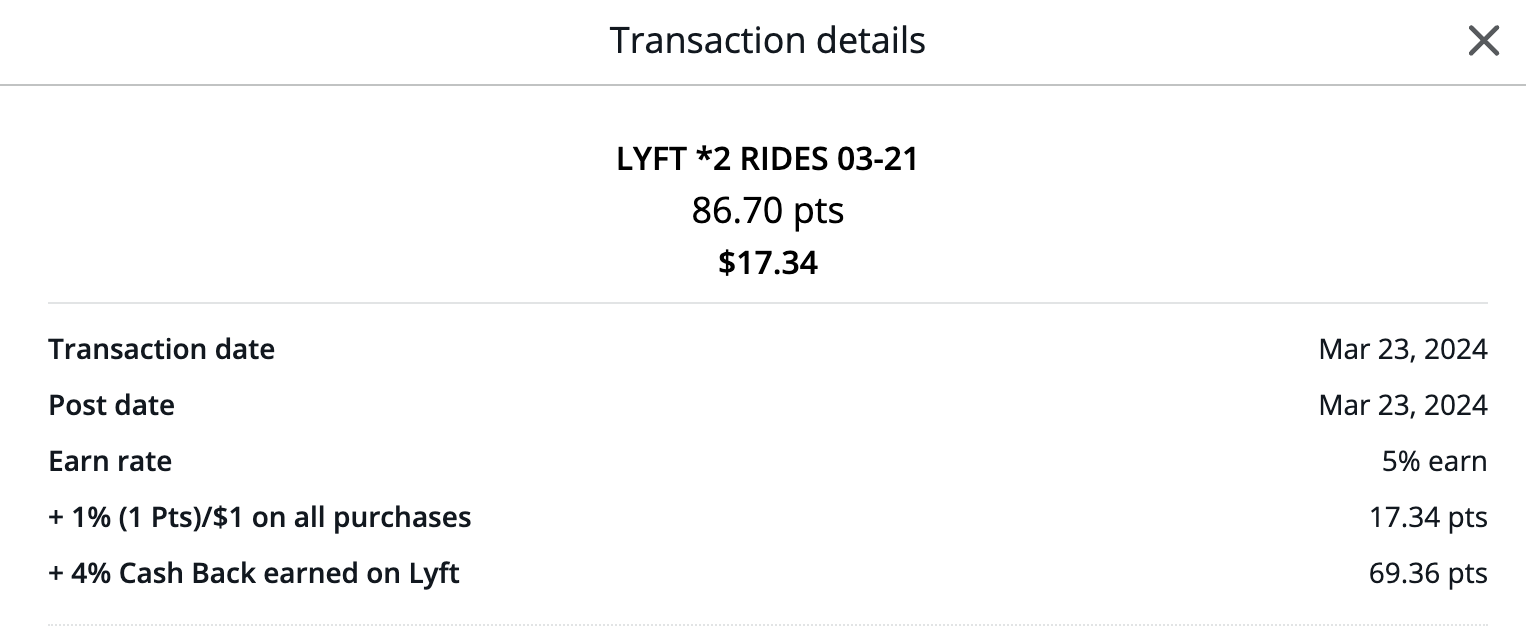Select the 5% earn value
The width and height of the screenshot is (1526, 630).
coord(1433,461)
